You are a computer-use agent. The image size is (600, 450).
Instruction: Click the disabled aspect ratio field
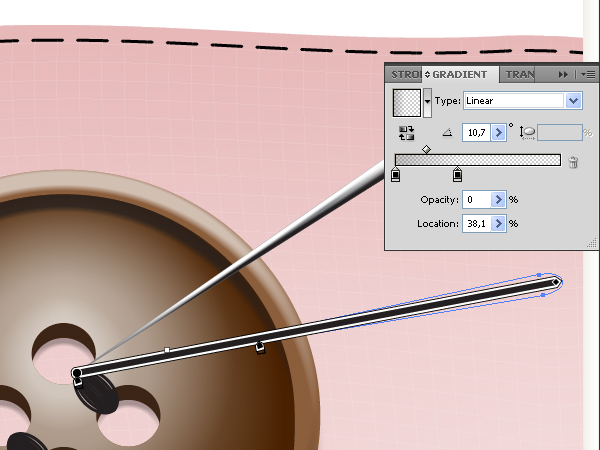pyautogui.click(x=560, y=132)
